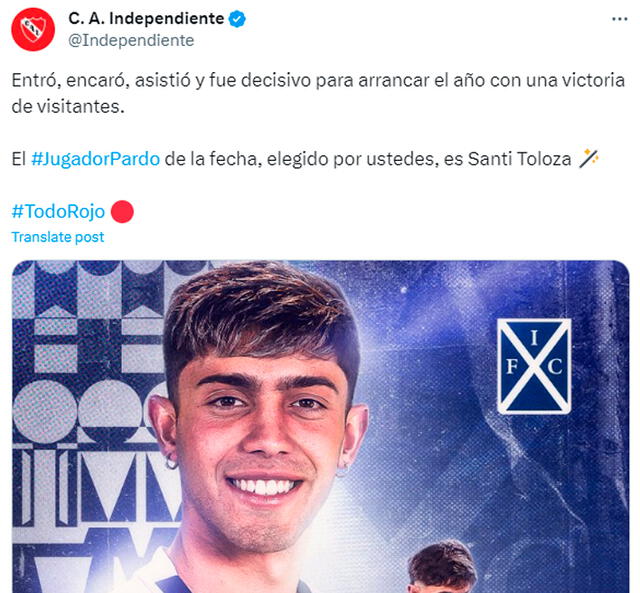640x593 pixels.
Task: Click the first line of the tweet text
Action: click(x=318, y=80)
